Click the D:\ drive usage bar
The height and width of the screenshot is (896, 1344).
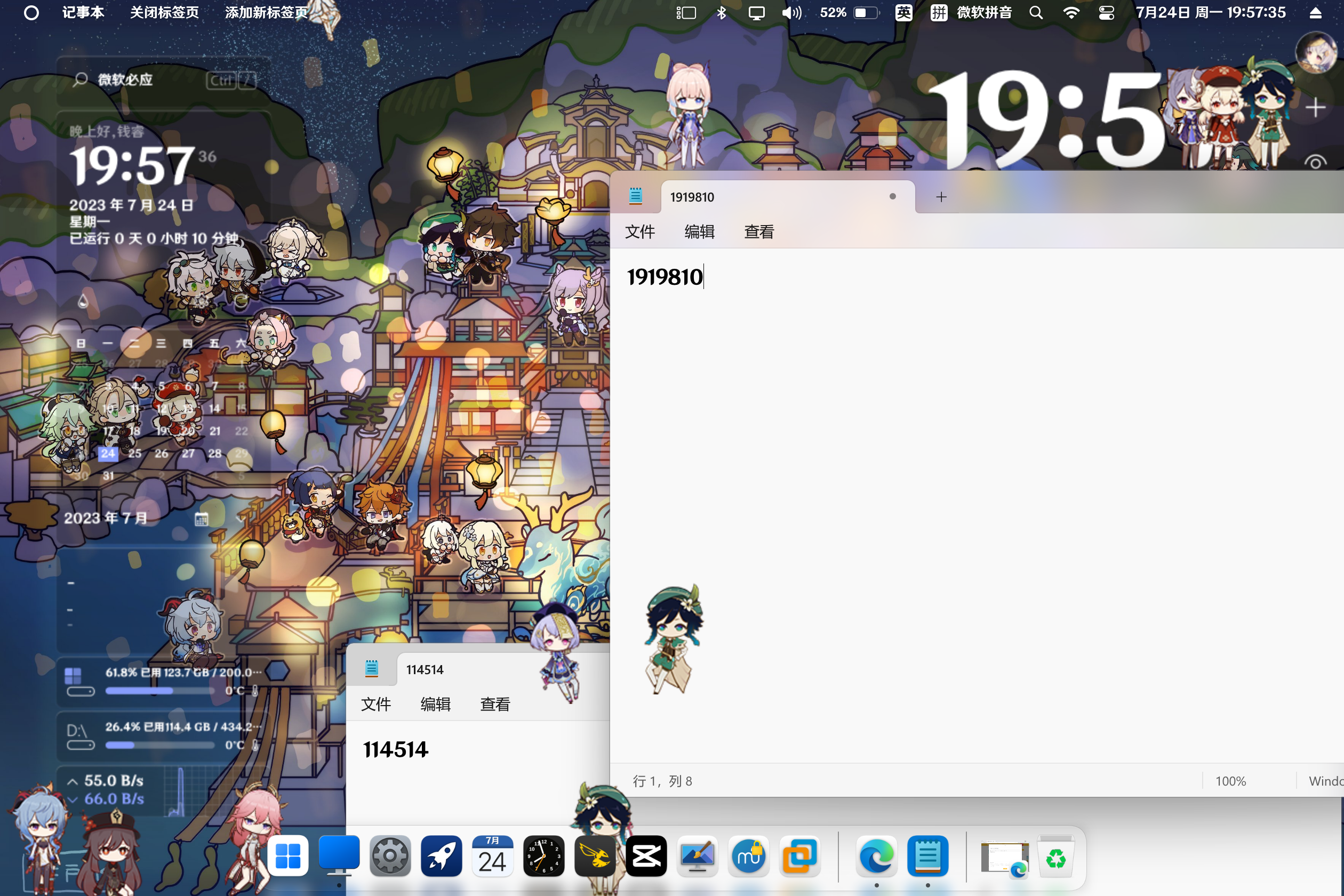160,745
